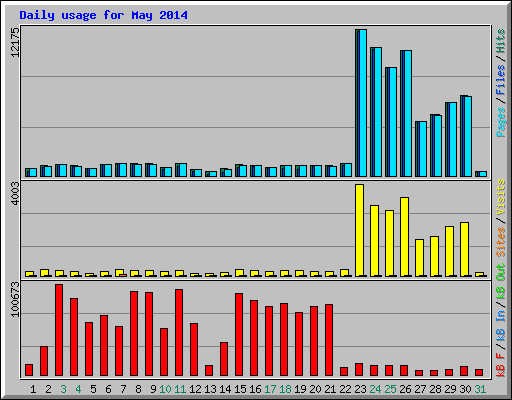The image size is (512, 400).
Task: Click the red kB bar for day 11
Action: (179, 333)
